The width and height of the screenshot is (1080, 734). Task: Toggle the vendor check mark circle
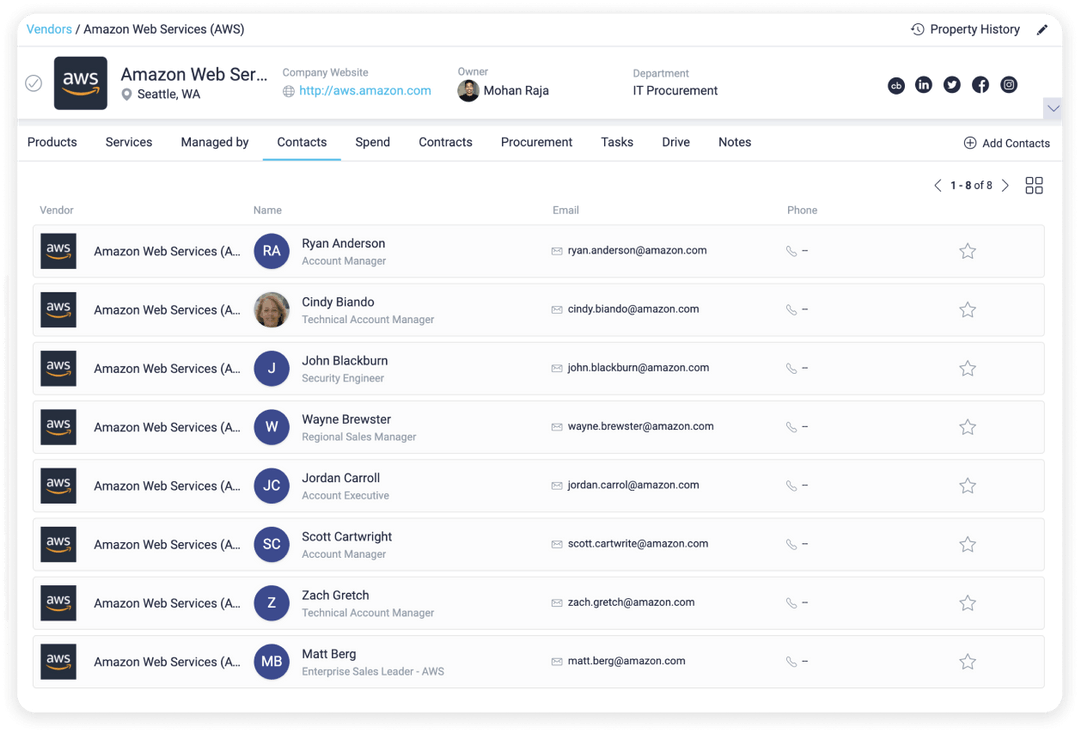pyautogui.click(x=34, y=83)
